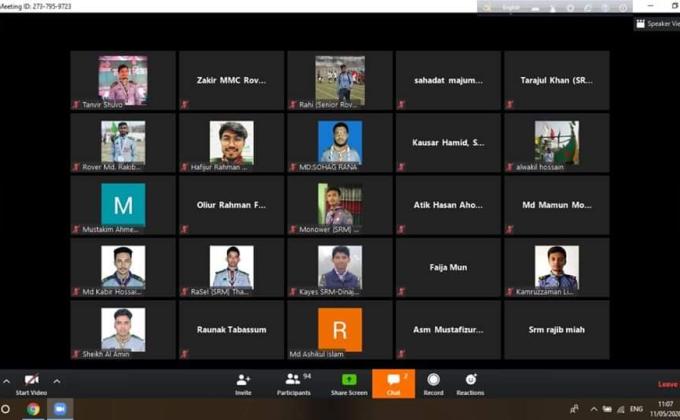
Task: Expand the video settings arrow next to Start Video
Action: tap(57, 381)
